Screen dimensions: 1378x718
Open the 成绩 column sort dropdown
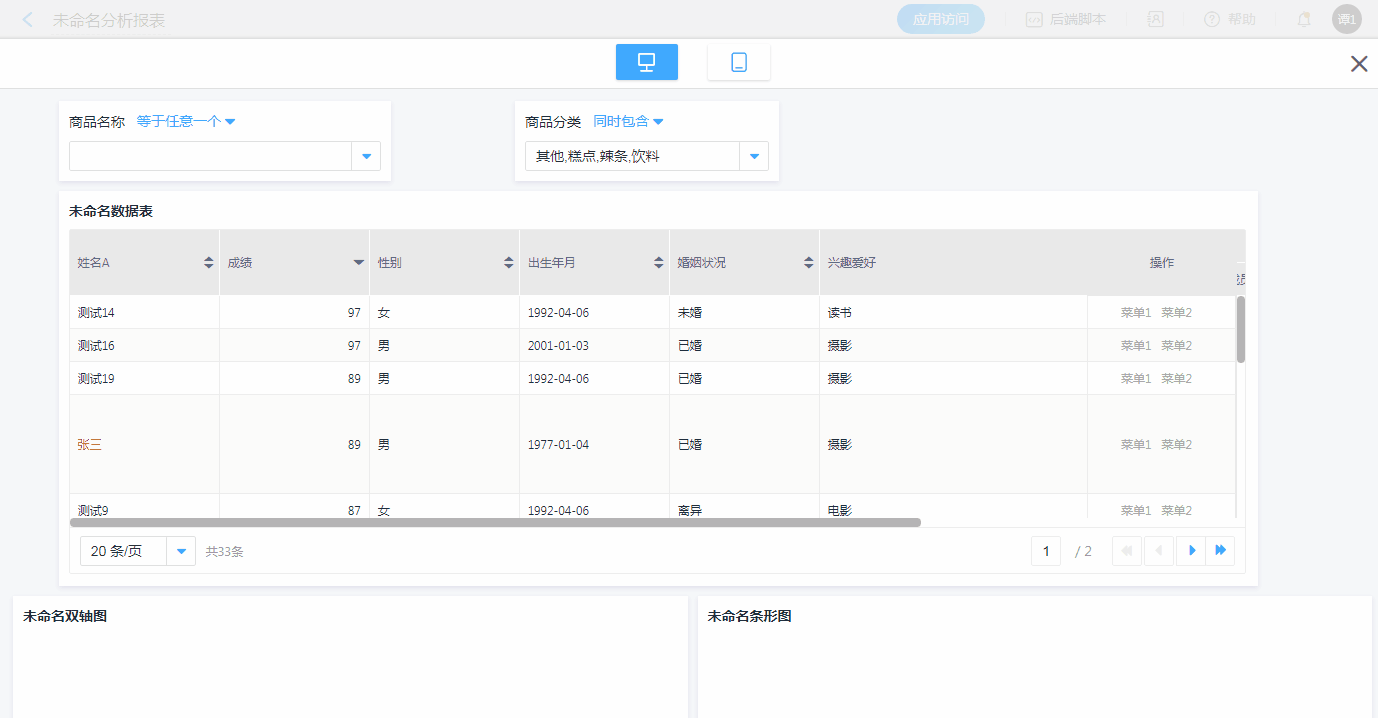(x=358, y=263)
